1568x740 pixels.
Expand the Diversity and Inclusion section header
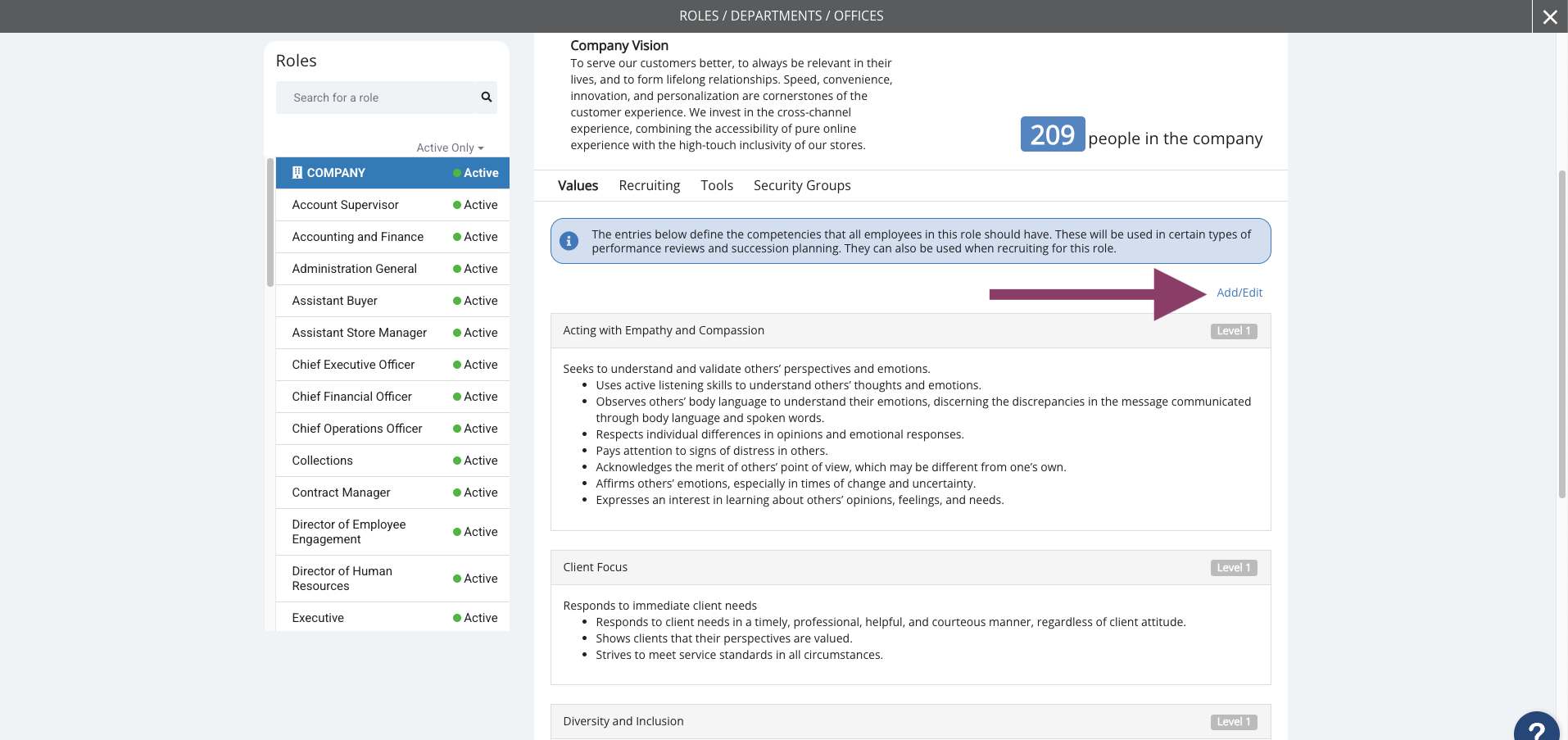[910, 722]
